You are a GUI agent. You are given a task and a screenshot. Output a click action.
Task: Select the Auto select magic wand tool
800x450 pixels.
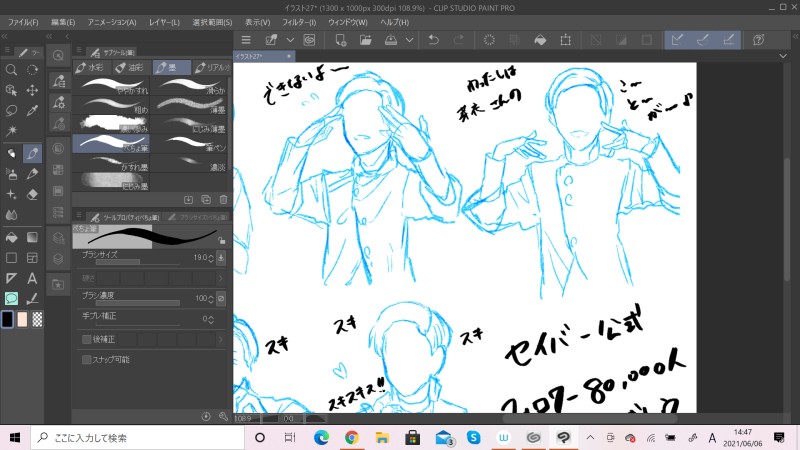point(11,131)
